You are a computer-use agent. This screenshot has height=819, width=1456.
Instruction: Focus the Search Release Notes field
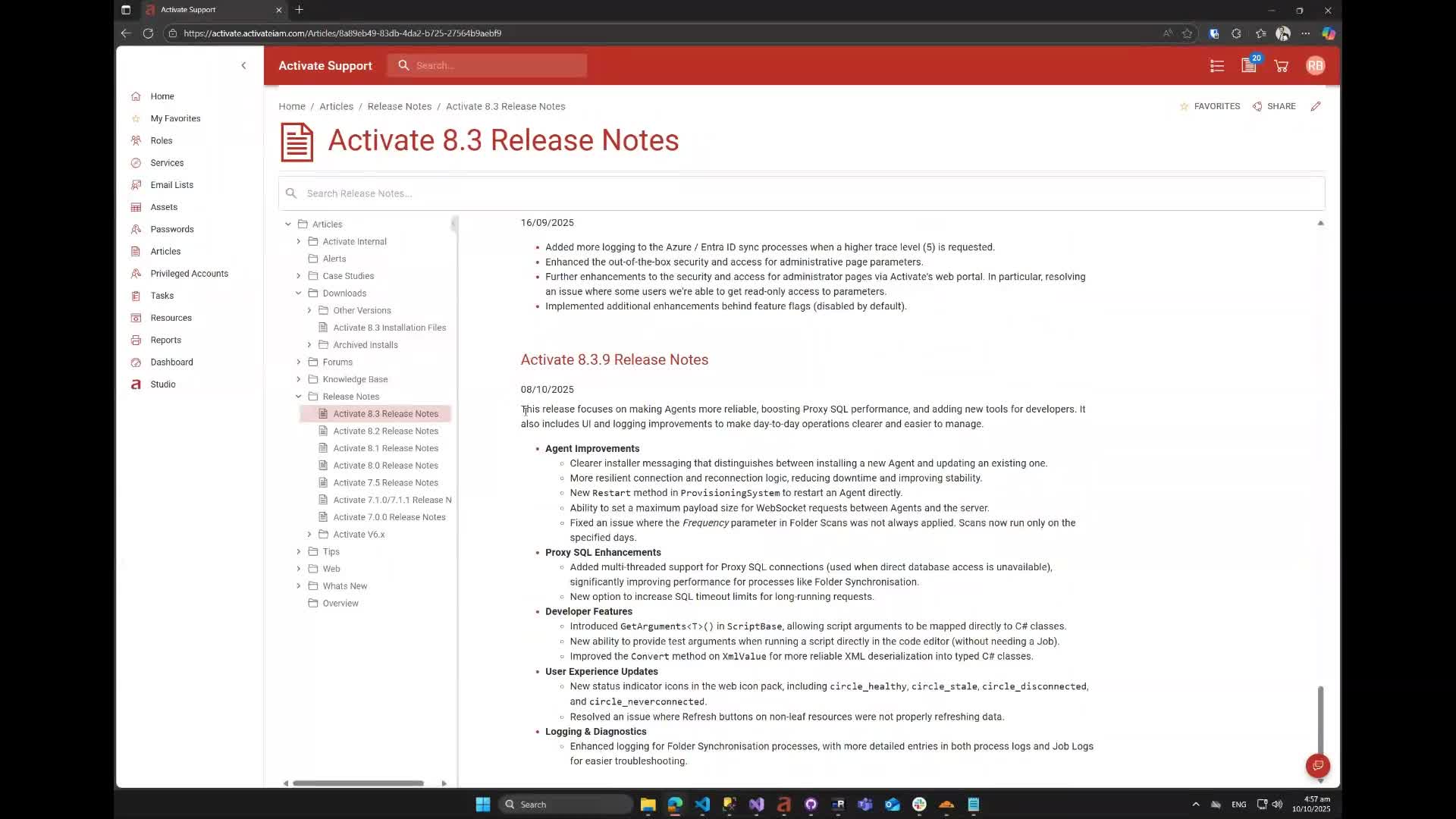pyautogui.click(x=802, y=193)
